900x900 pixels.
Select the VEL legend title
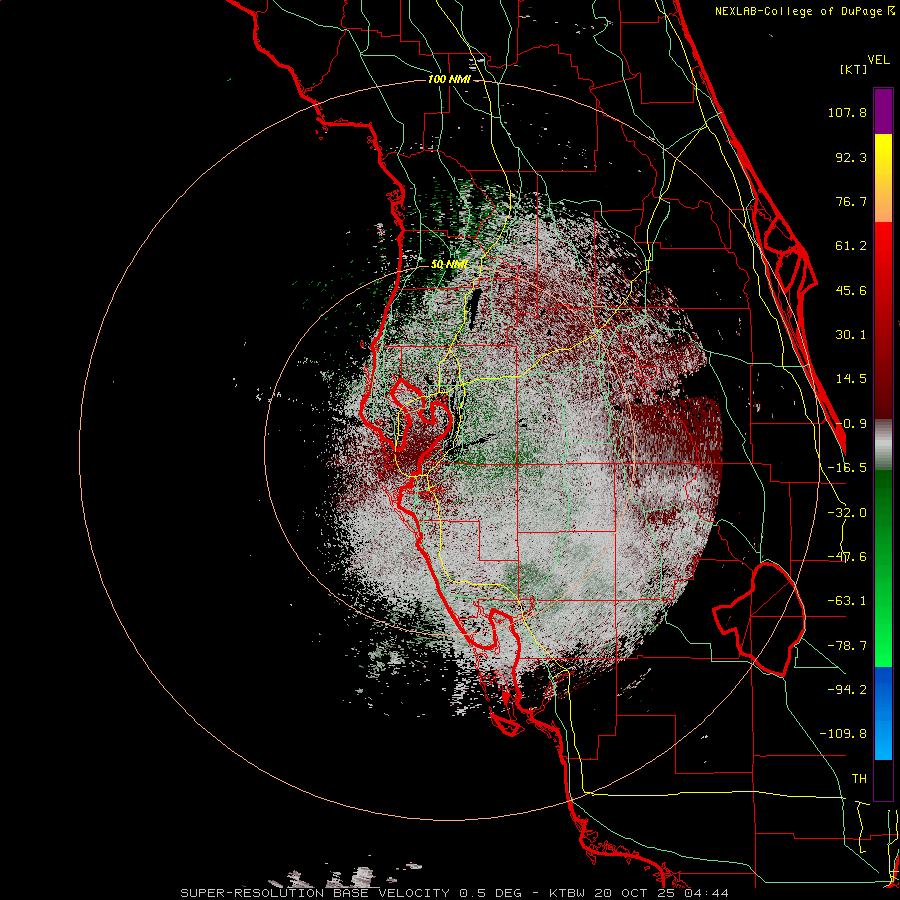pyautogui.click(x=878, y=59)
